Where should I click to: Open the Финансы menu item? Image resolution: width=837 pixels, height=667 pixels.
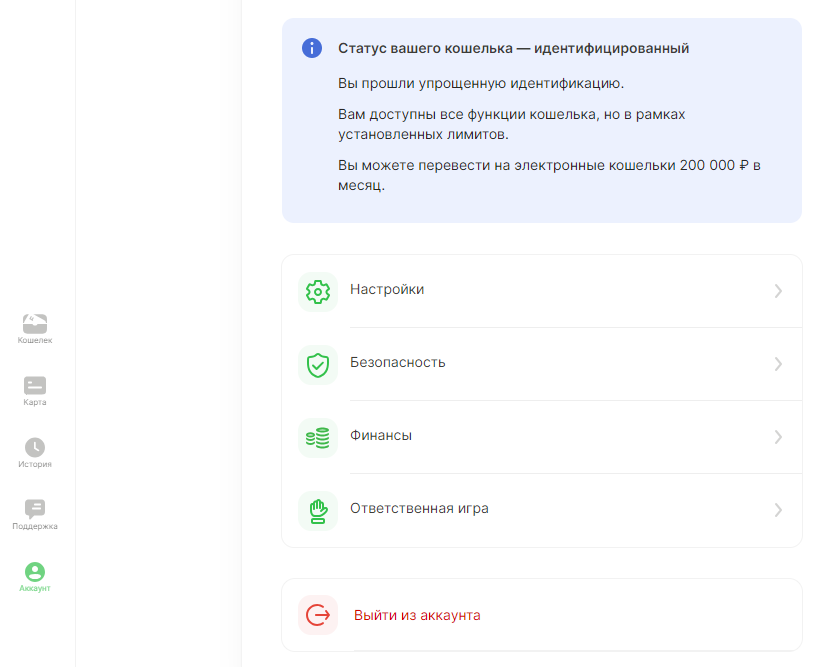(x=542, y=438)
